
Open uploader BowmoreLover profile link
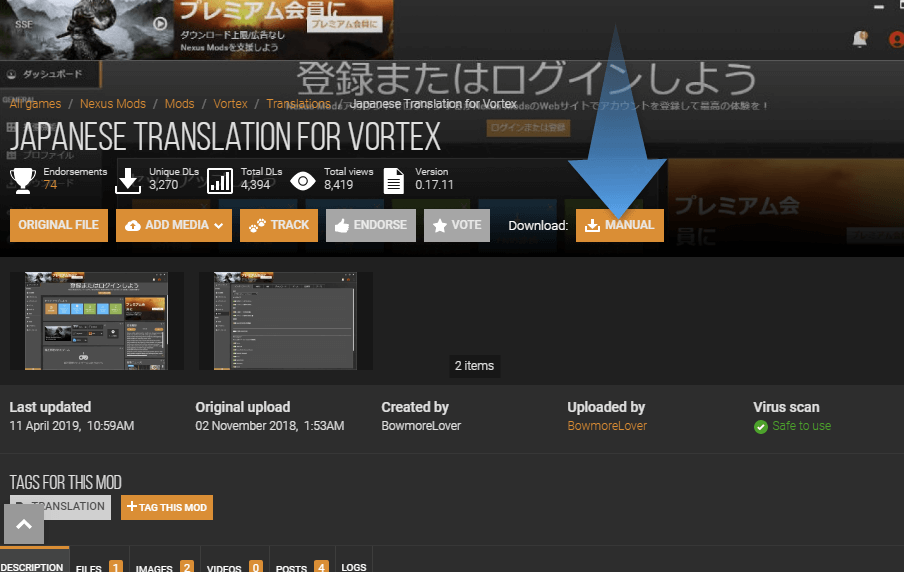point(607,426)
